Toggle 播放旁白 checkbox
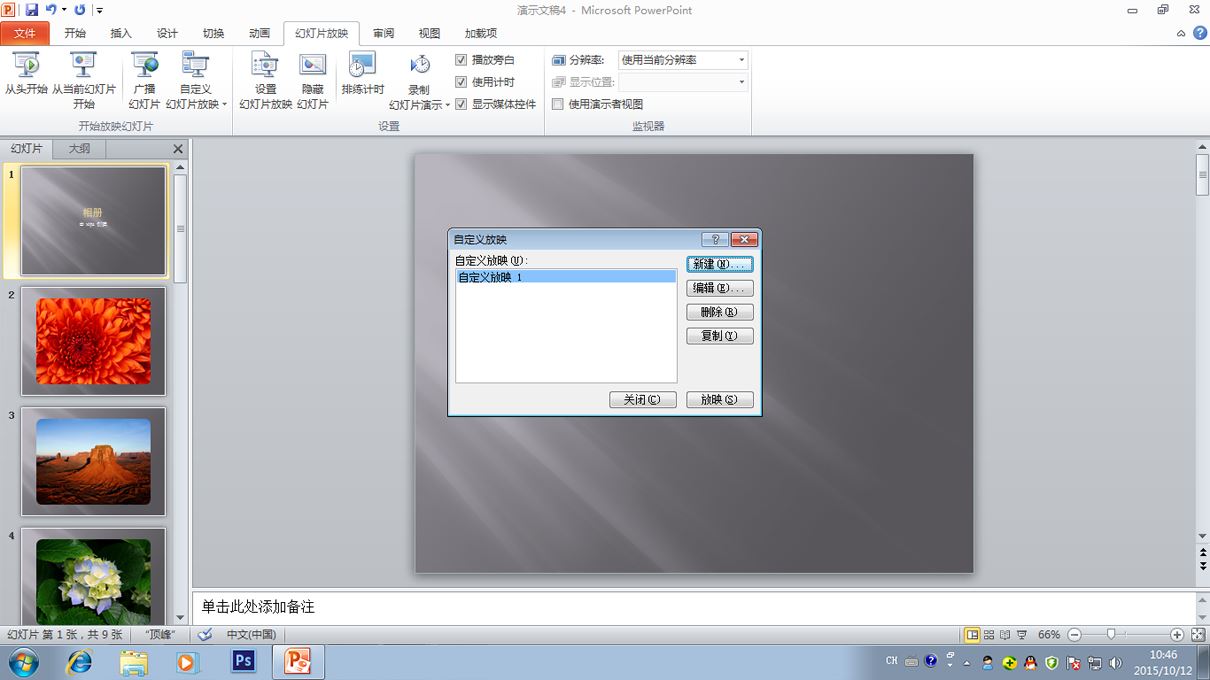Viewport: 1210px width, 680px height. click(x=461, y=60)
